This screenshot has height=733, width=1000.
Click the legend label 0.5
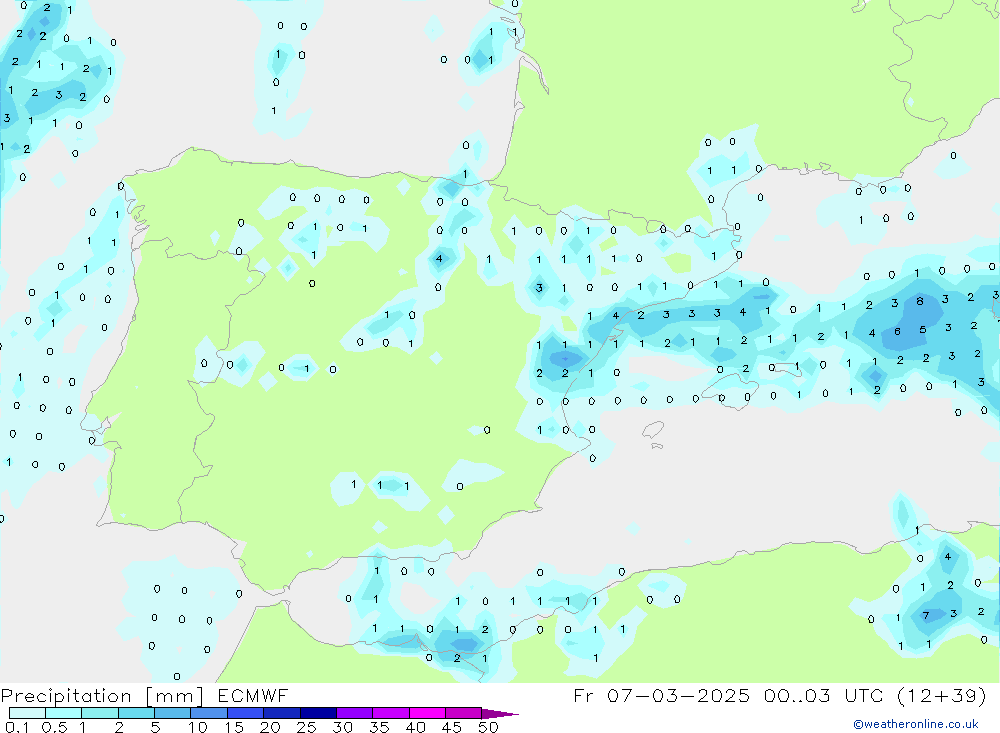(x=54, y=727)
